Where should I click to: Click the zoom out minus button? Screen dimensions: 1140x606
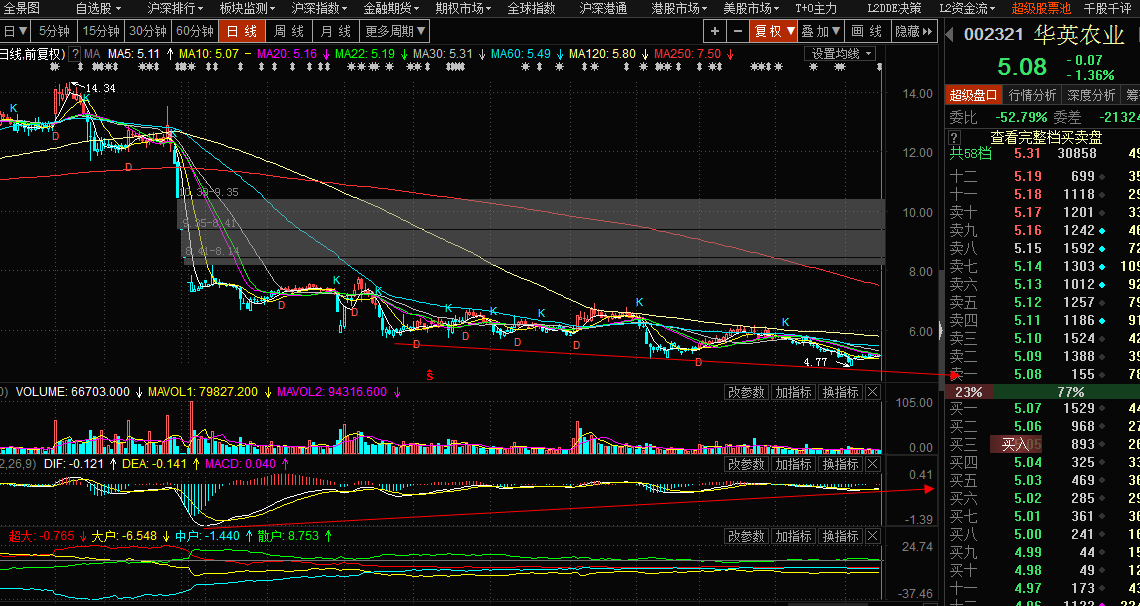(737, 31)
